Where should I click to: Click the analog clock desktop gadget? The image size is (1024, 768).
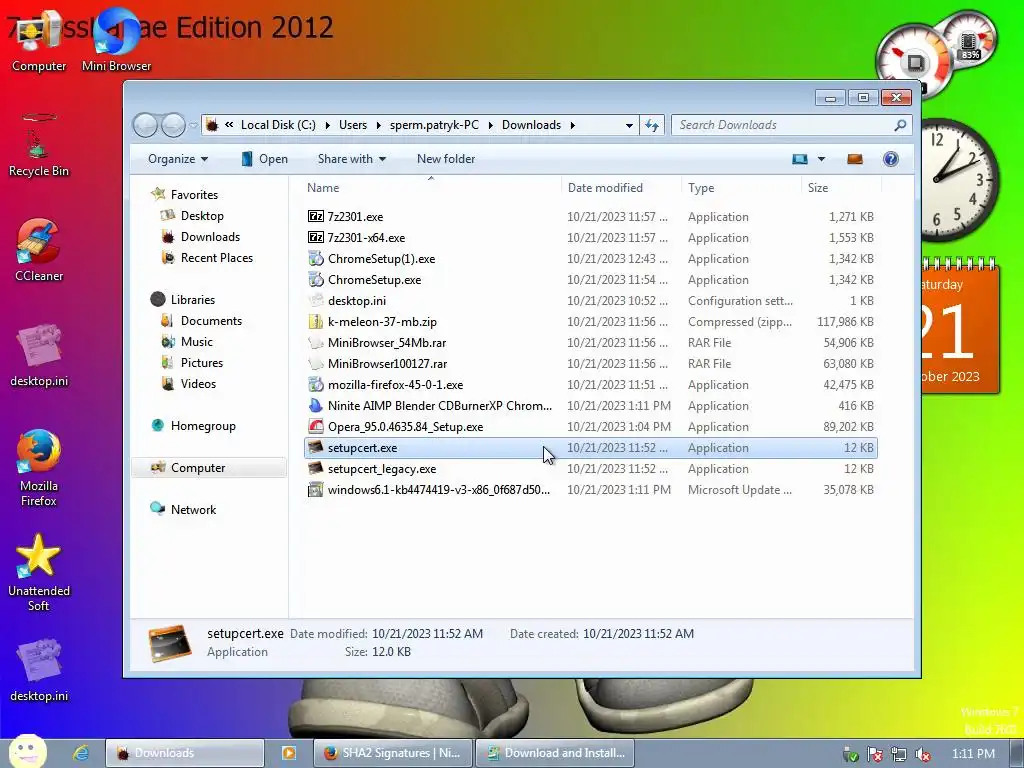960,179
